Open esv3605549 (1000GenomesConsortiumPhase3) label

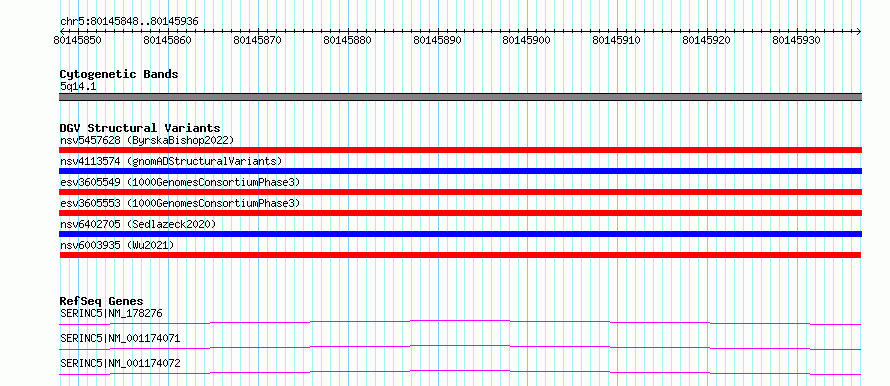pos(180,182)
